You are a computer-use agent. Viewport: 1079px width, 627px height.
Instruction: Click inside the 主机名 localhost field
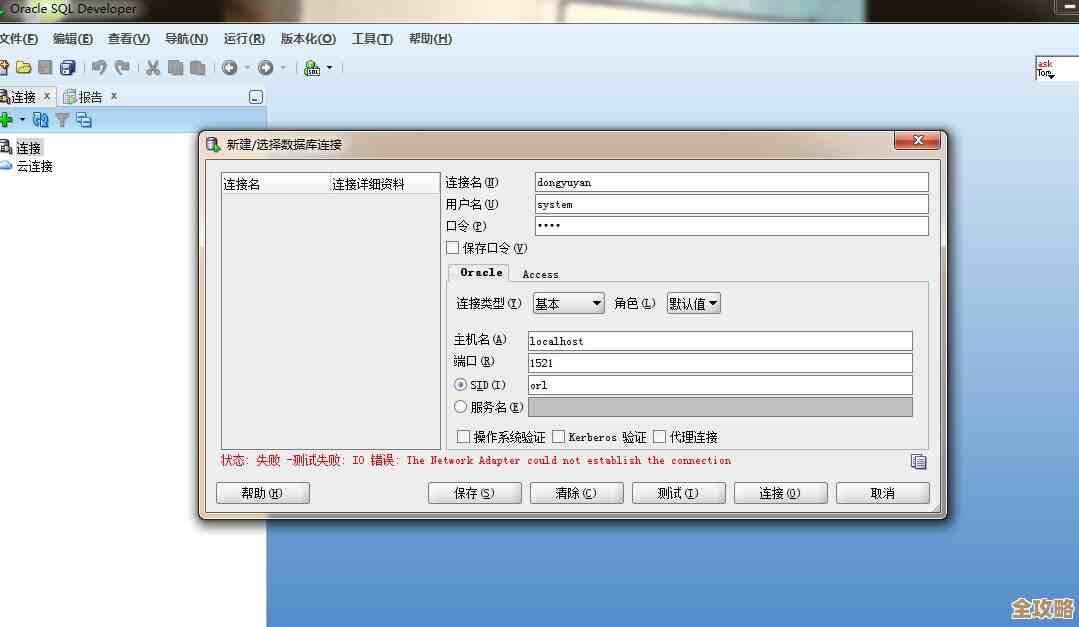[719, 340]
